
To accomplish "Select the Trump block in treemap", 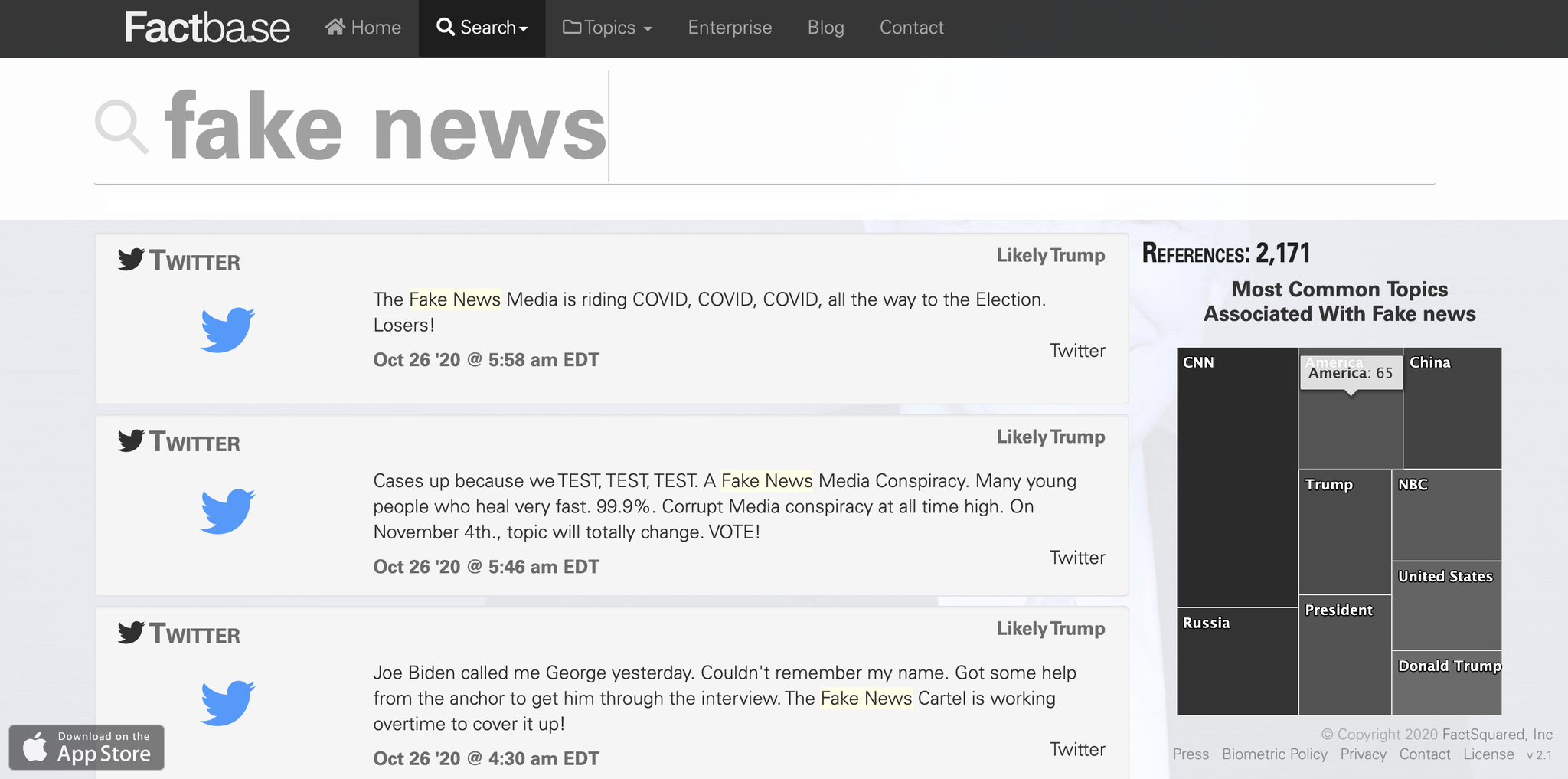I will pyautogui.click(x=1344, y=532).
